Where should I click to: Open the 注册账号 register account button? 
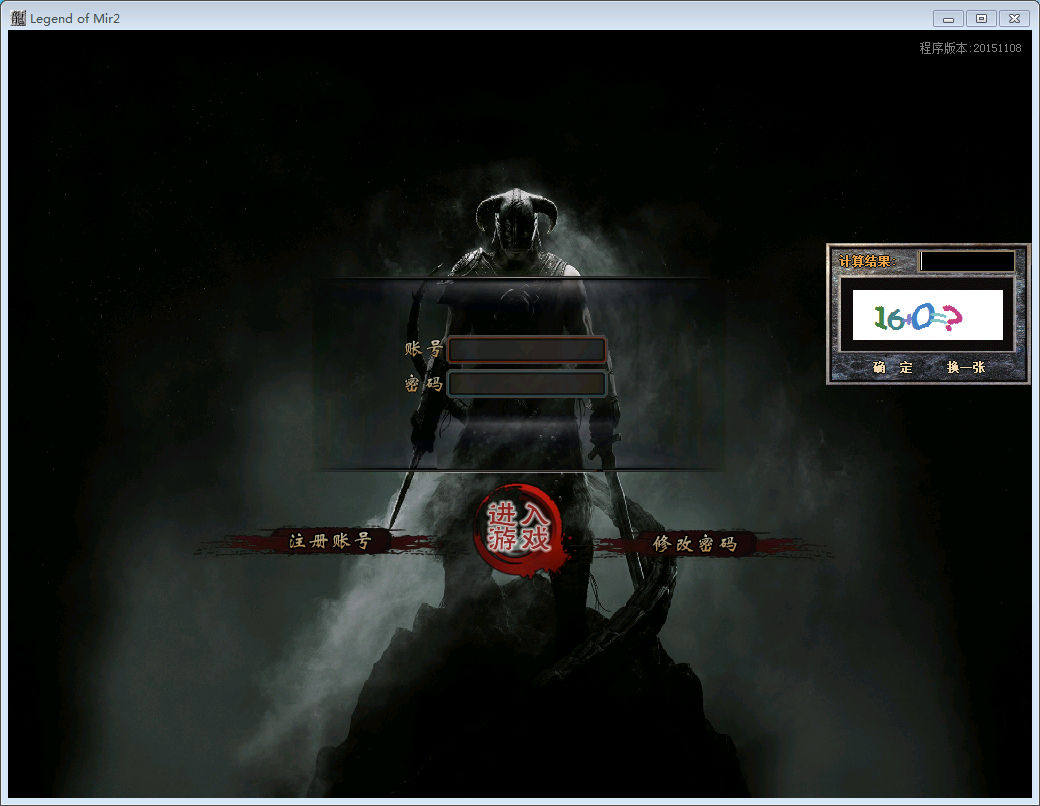330,541
